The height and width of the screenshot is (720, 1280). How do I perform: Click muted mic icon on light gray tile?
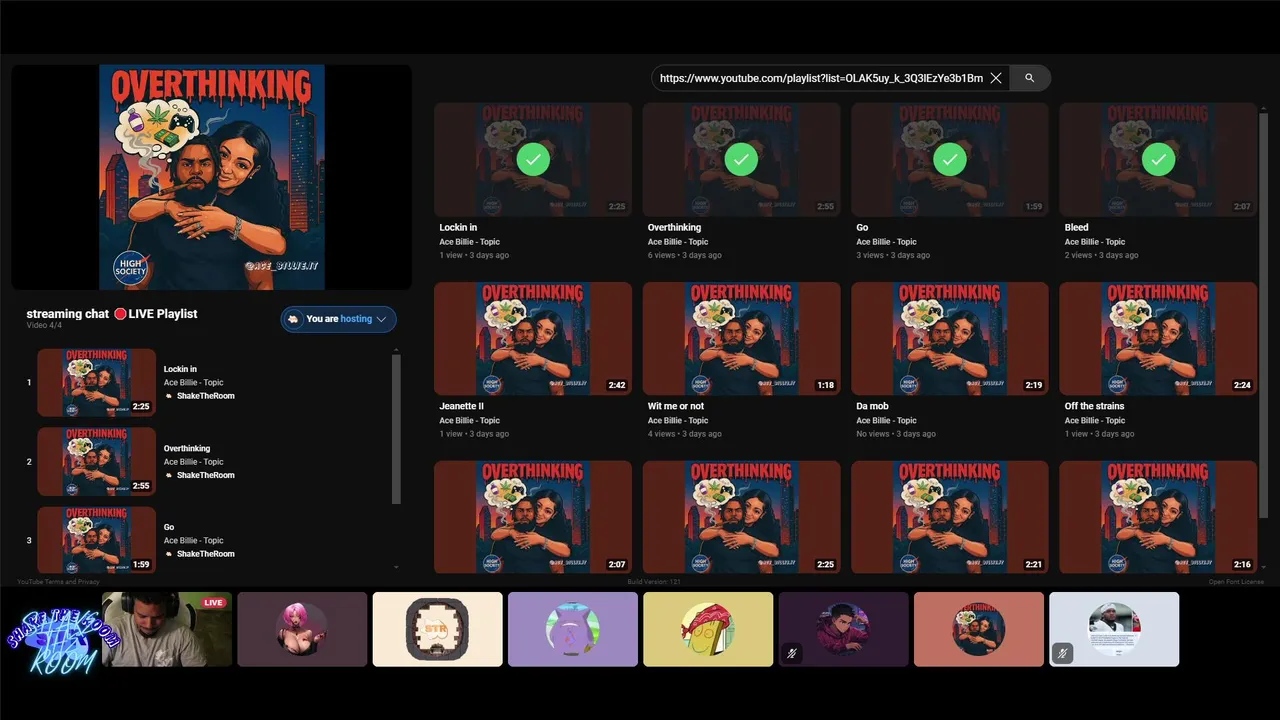[1063, 653]
